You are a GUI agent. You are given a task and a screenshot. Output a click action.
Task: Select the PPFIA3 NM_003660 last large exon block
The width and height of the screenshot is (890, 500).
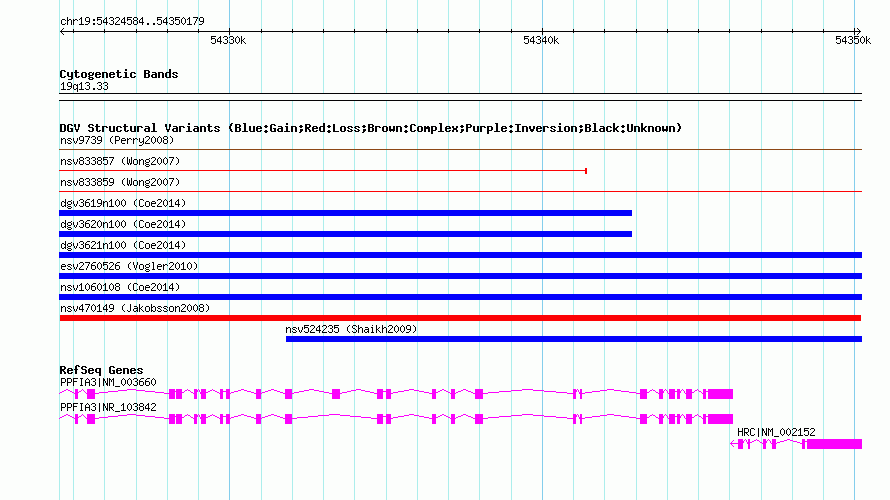pos(720,394)
